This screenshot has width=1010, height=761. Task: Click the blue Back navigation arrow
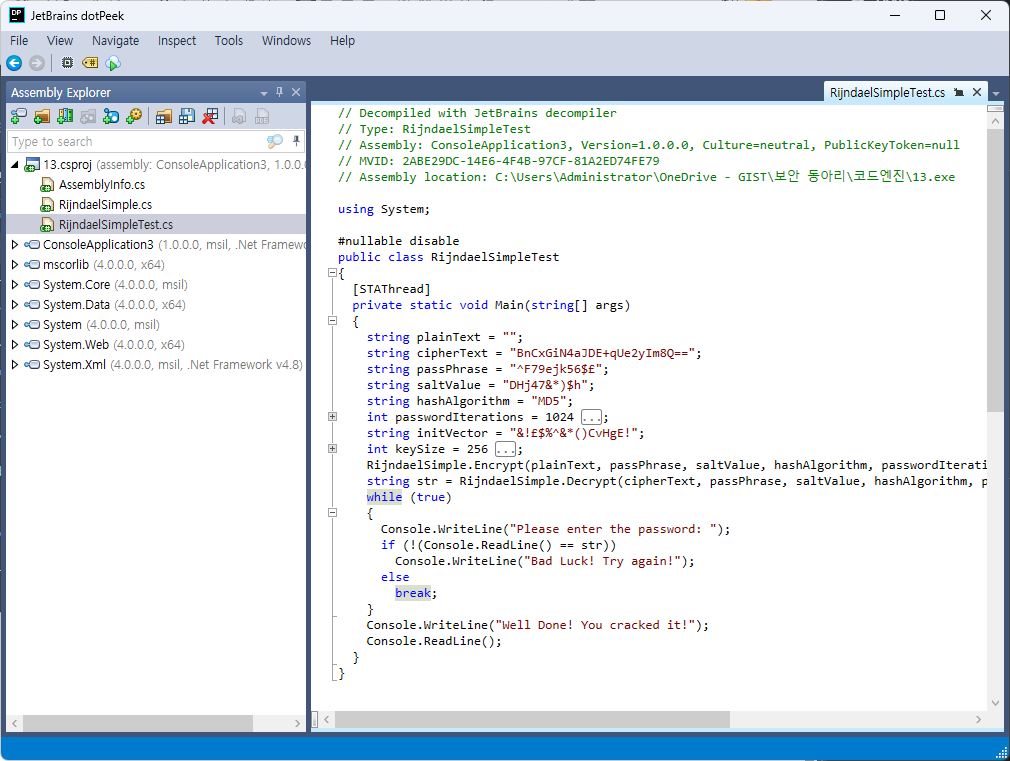pyautogui.click(x=14, y=63)
